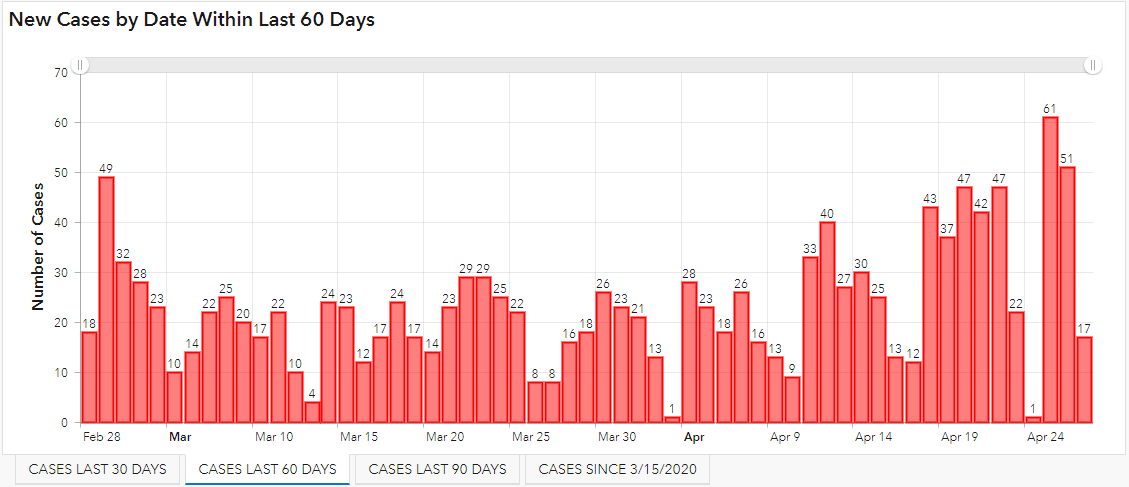Click the bar labeled 40
This screenshot has height=487, width=1129.
[x=827, y=322]
